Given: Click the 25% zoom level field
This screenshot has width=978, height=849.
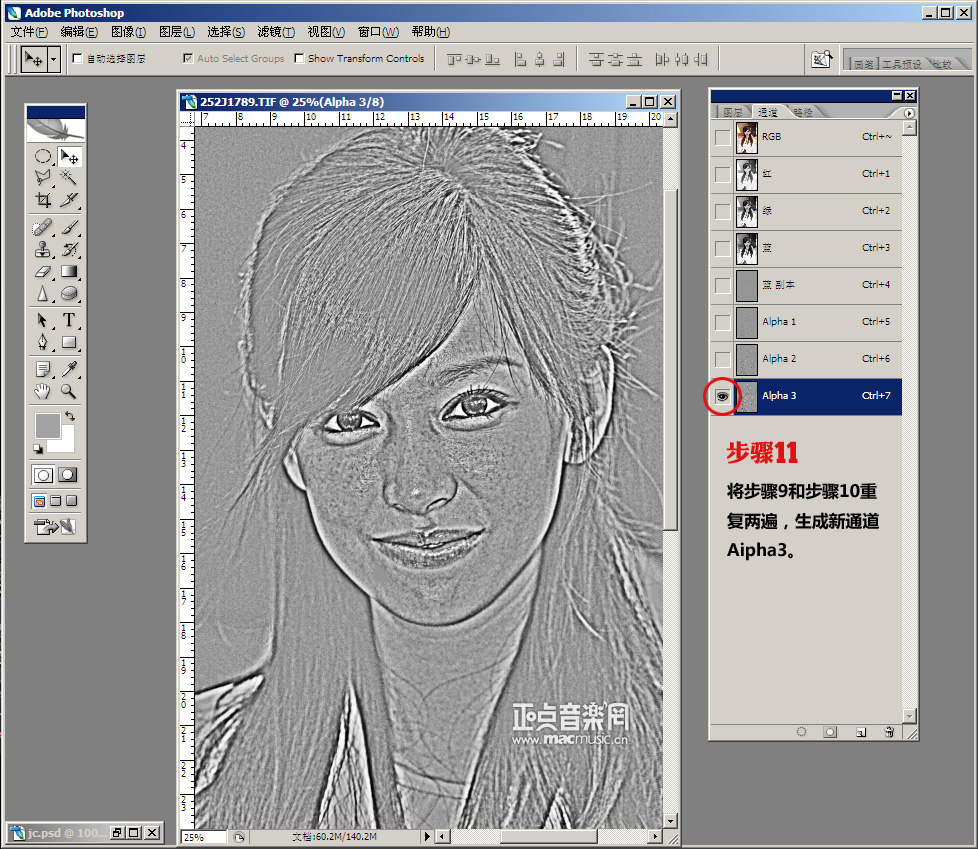Looking at the screenshot, I should (204, 837).
